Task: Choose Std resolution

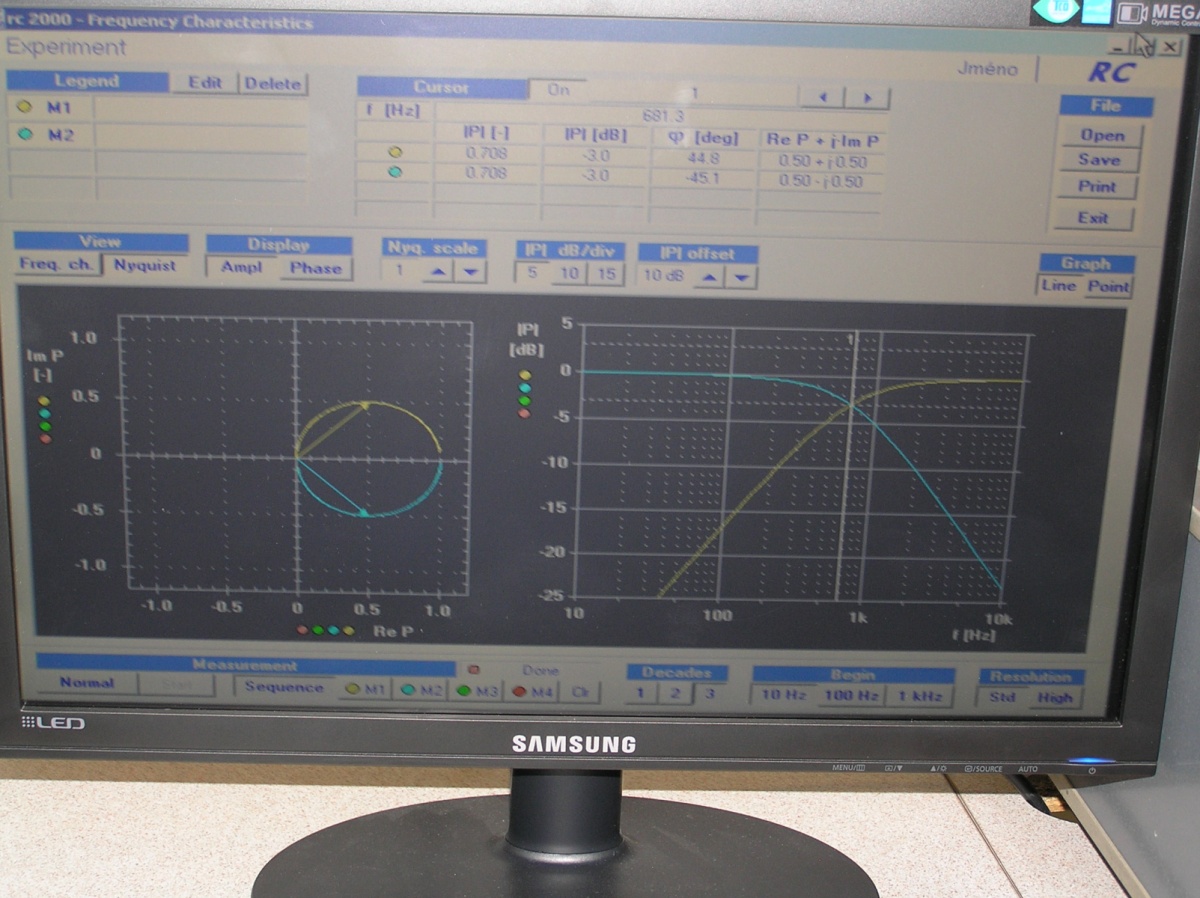Action: (x=1003, y=697)
